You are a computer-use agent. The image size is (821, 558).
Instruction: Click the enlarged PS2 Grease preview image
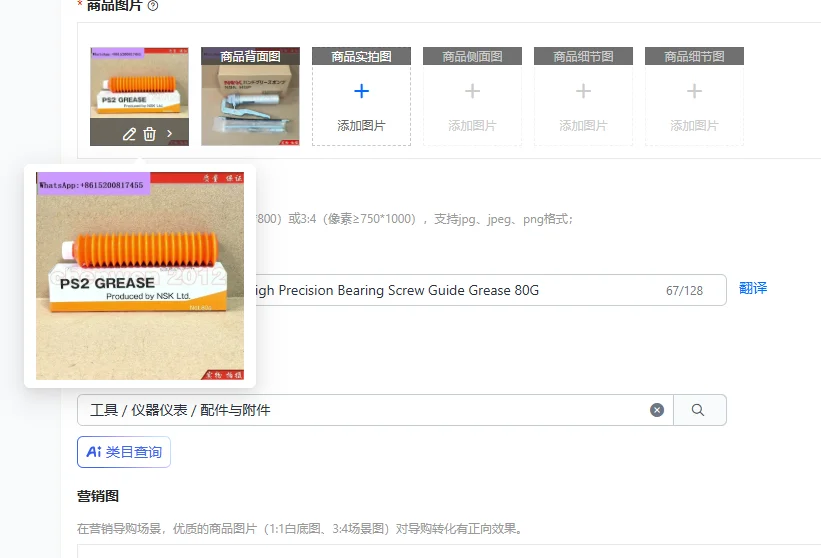pyautogui.click(x=140, y=276)
